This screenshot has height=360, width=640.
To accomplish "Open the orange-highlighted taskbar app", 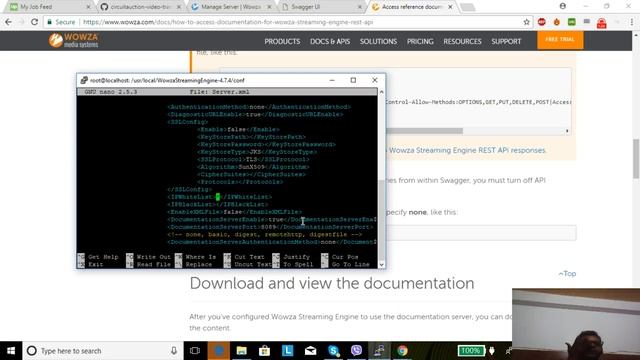I will click(218, 351).
